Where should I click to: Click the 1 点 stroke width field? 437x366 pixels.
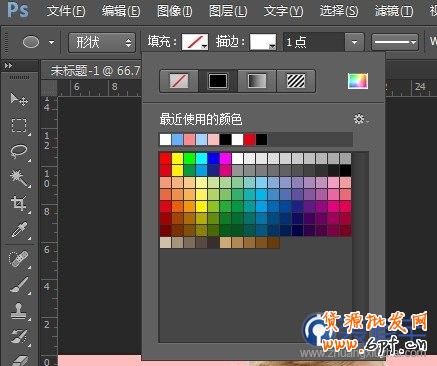click(314, 42)
